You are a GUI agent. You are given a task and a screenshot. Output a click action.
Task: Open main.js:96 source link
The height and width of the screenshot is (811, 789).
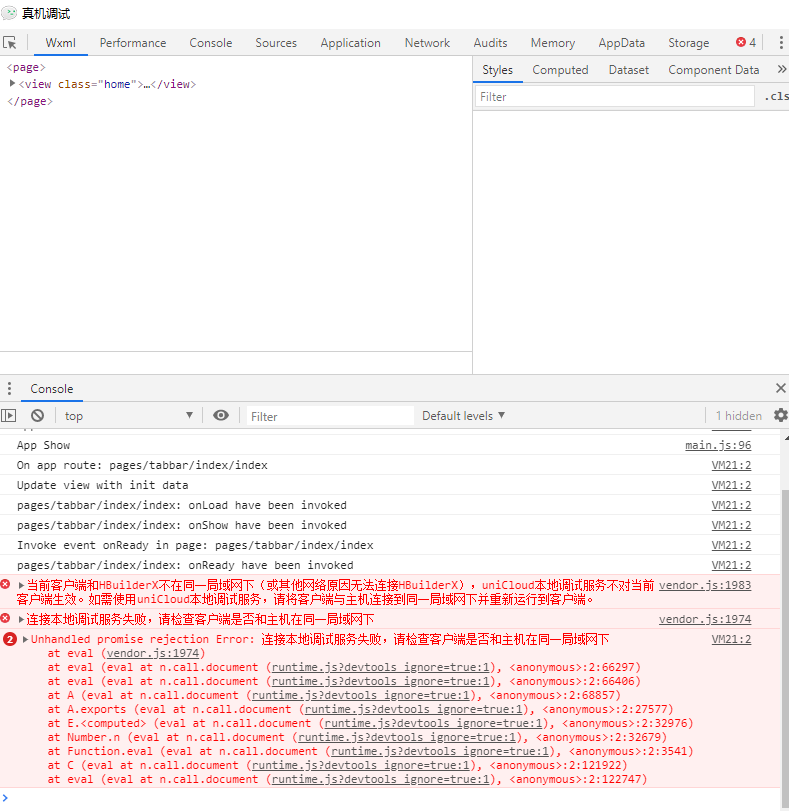[718, 445]
